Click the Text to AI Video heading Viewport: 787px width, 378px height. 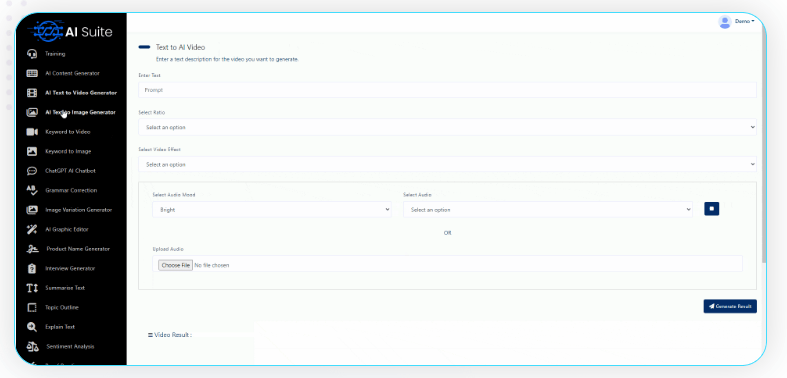pos(180,47)
